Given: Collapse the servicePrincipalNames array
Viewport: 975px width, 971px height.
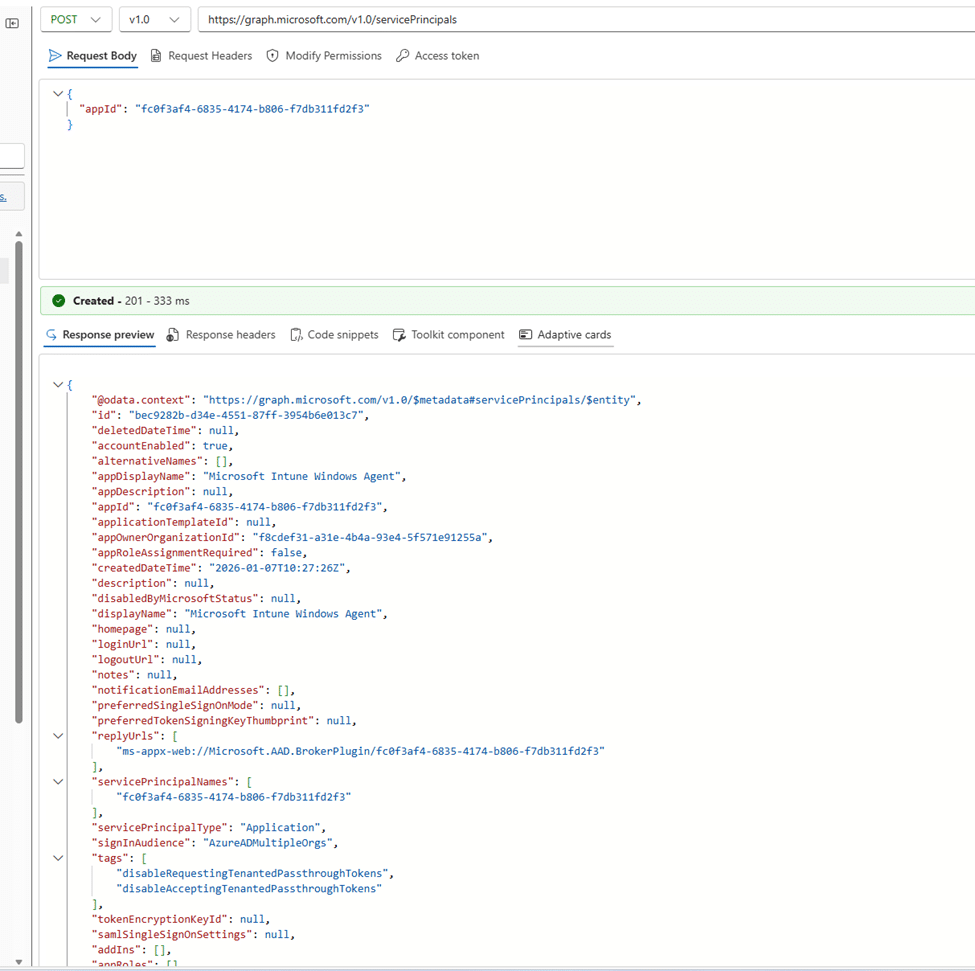Looking at the screenshot, I should click(58, 782).
